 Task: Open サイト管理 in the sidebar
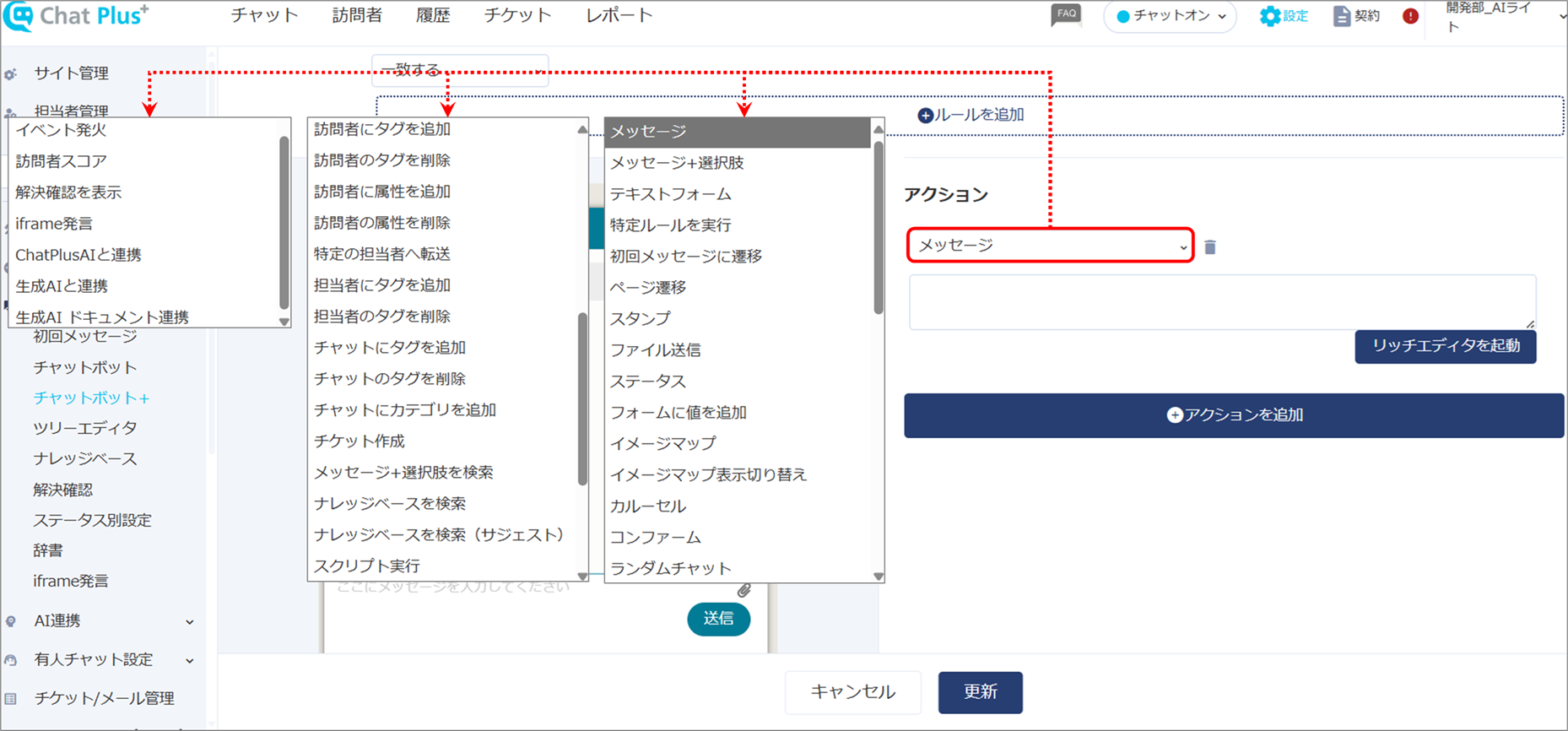tap(71, 73)
